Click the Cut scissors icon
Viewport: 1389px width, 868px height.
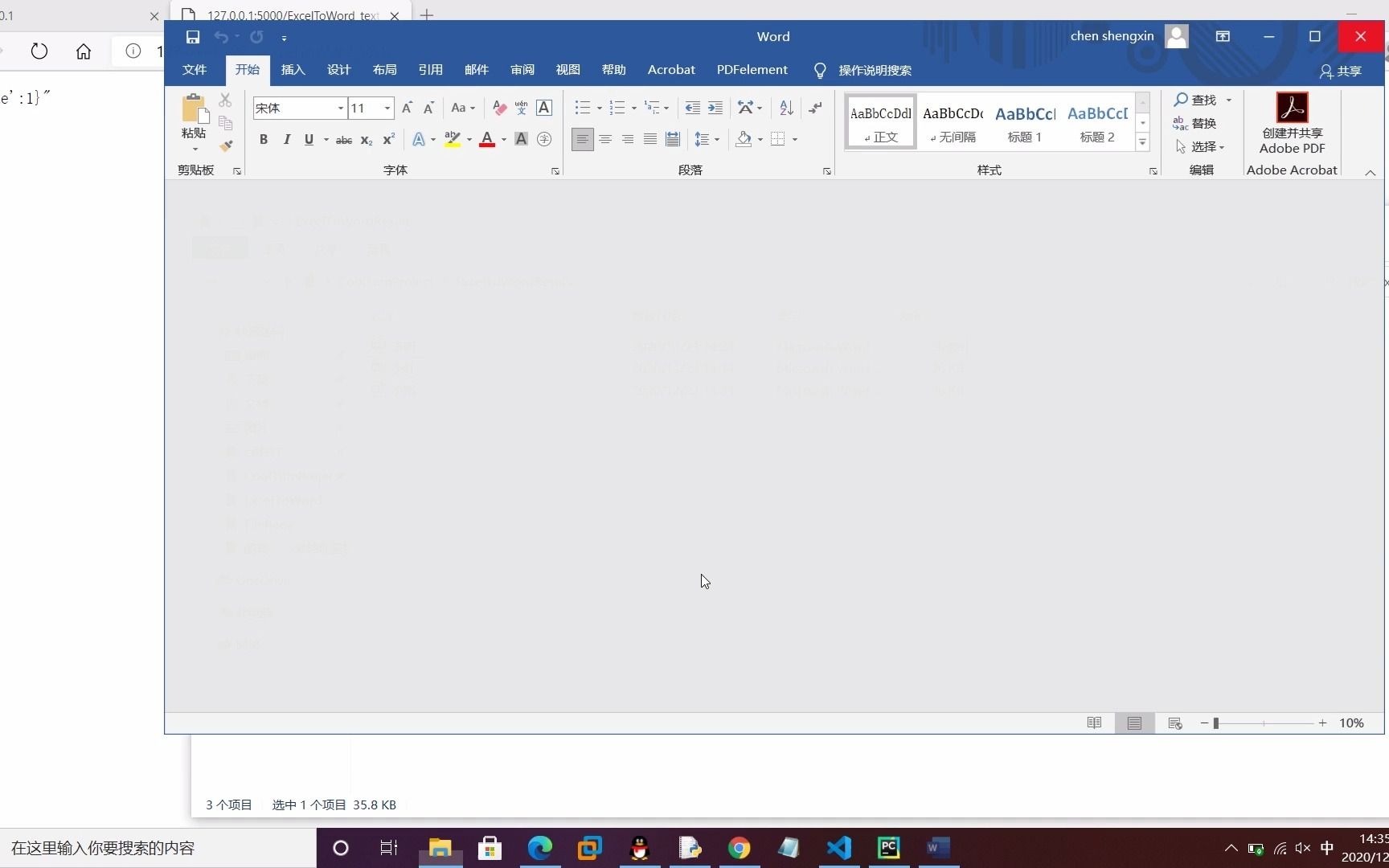tap(225, 100)
